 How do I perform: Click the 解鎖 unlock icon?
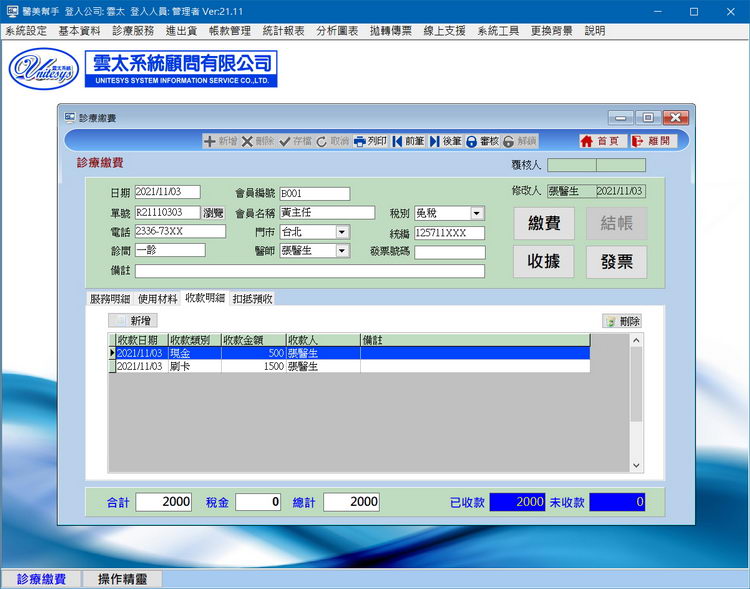click(x=520, y=141)
